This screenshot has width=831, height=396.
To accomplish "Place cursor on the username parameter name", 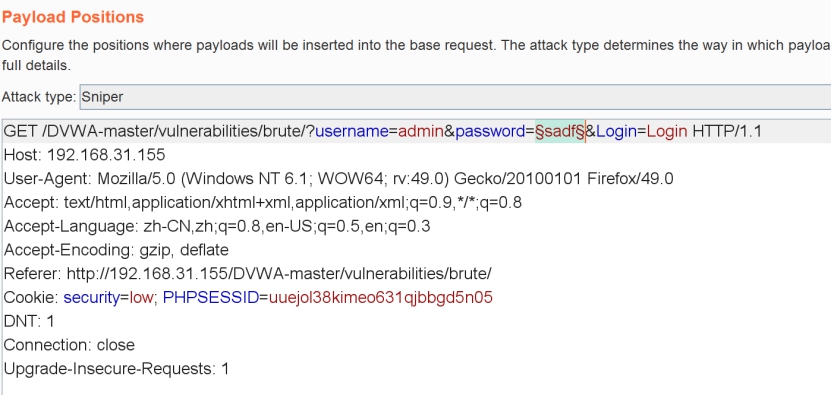I will tap(352, 131).
